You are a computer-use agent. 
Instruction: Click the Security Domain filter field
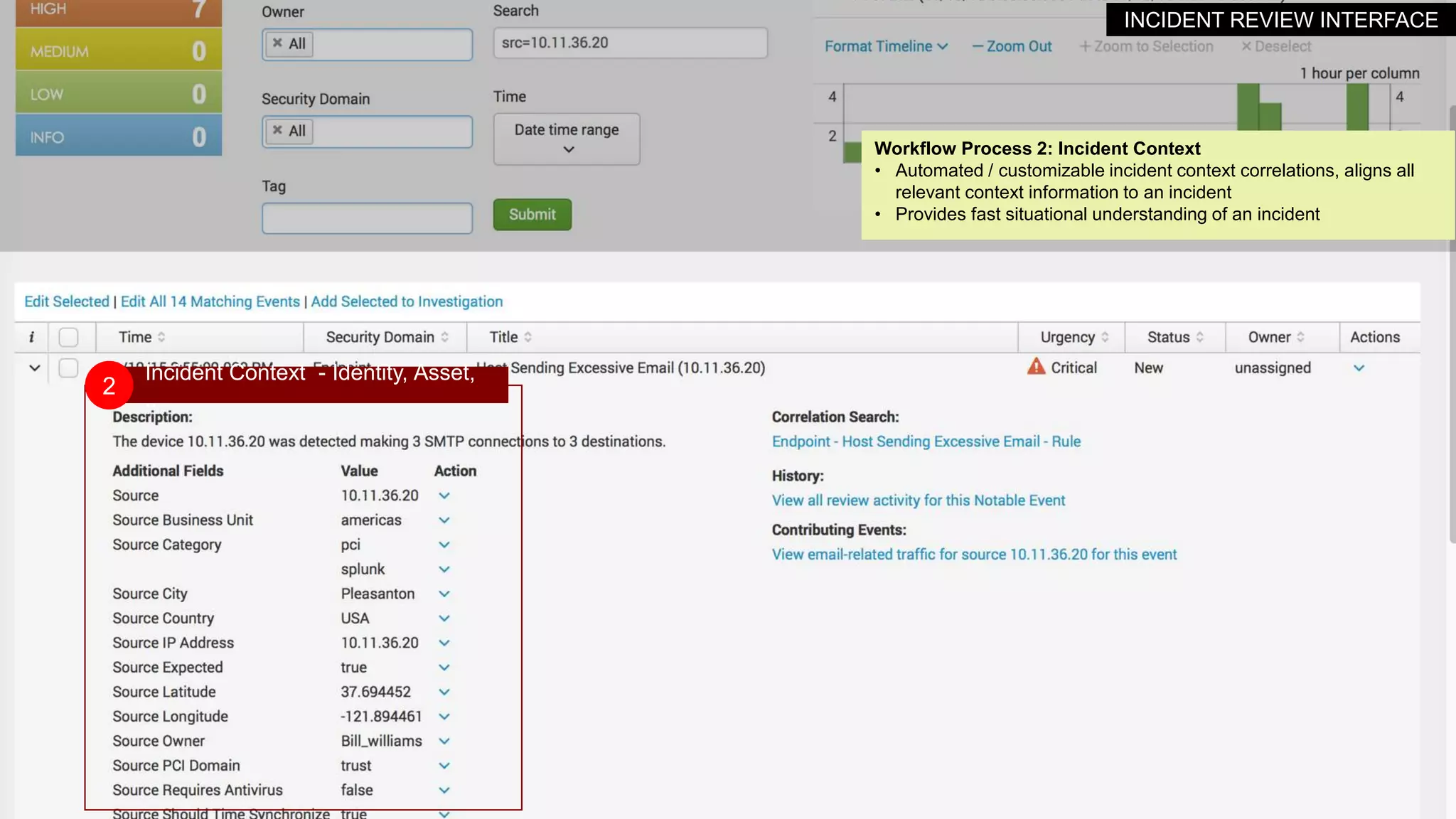(x=367, y=132)
